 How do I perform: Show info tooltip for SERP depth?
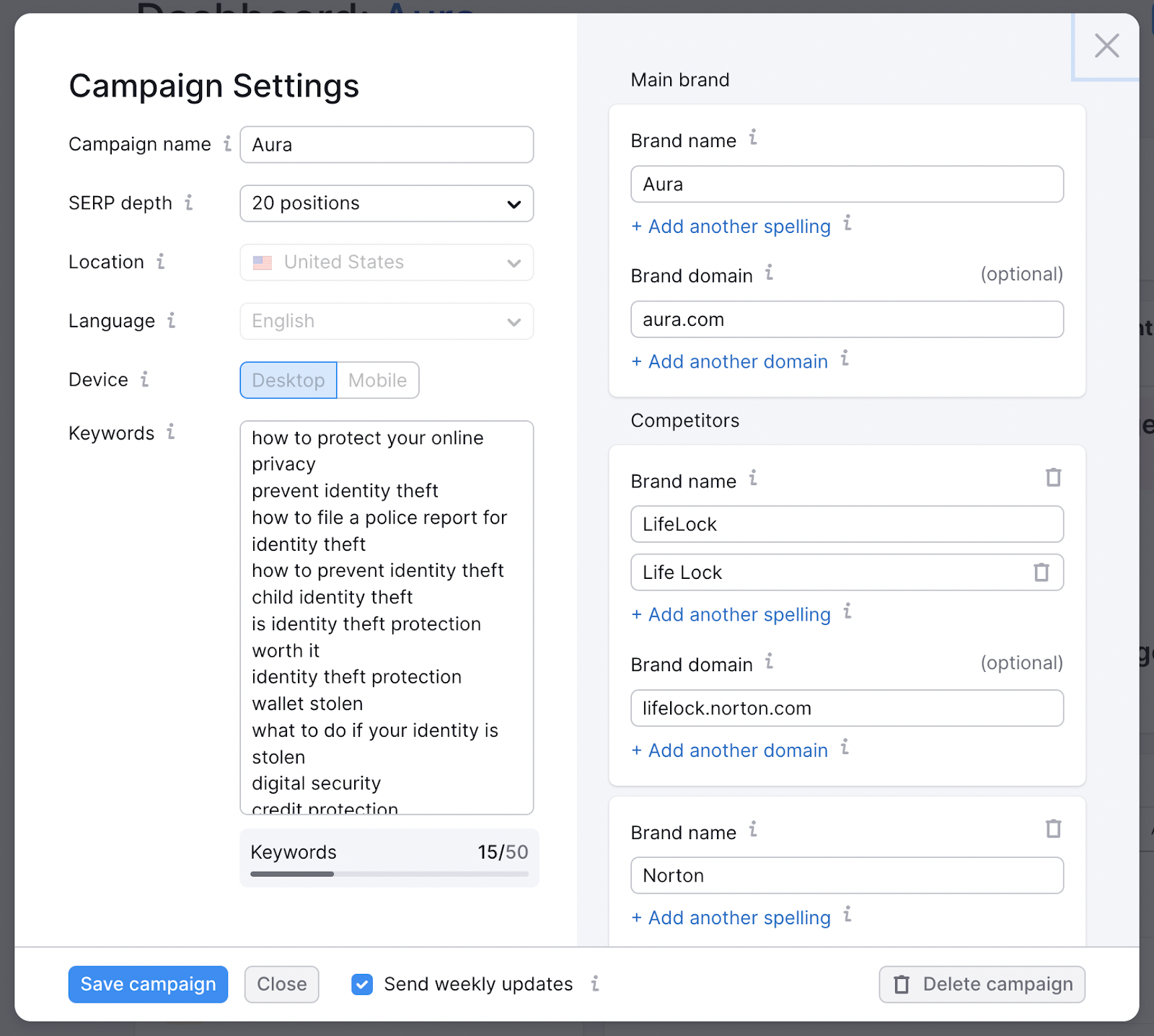[x=189, y=203]
